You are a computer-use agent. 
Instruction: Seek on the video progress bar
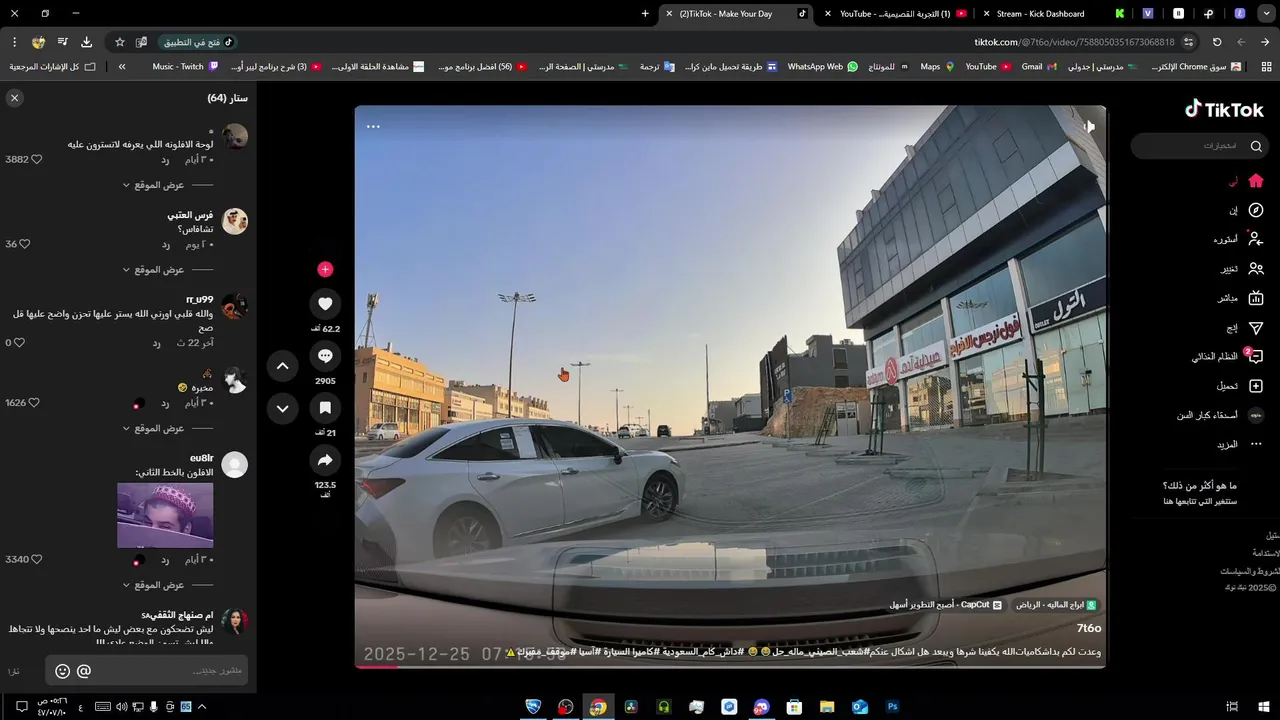(730, 666)
